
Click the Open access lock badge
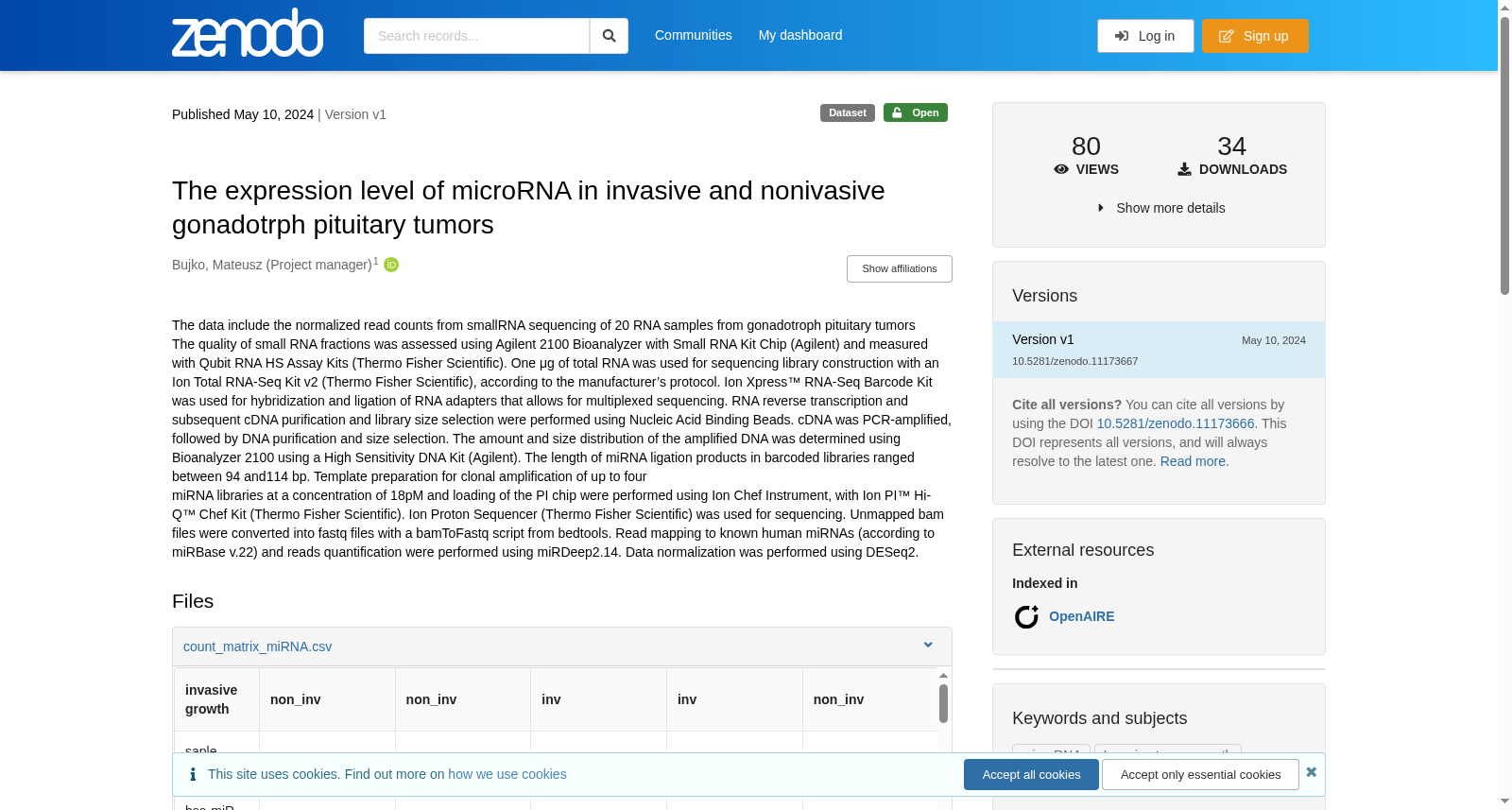point(916,112)
